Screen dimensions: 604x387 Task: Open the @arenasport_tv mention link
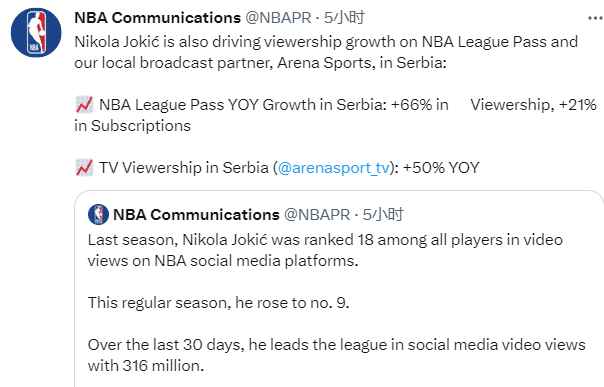click(x=334, y=168)
